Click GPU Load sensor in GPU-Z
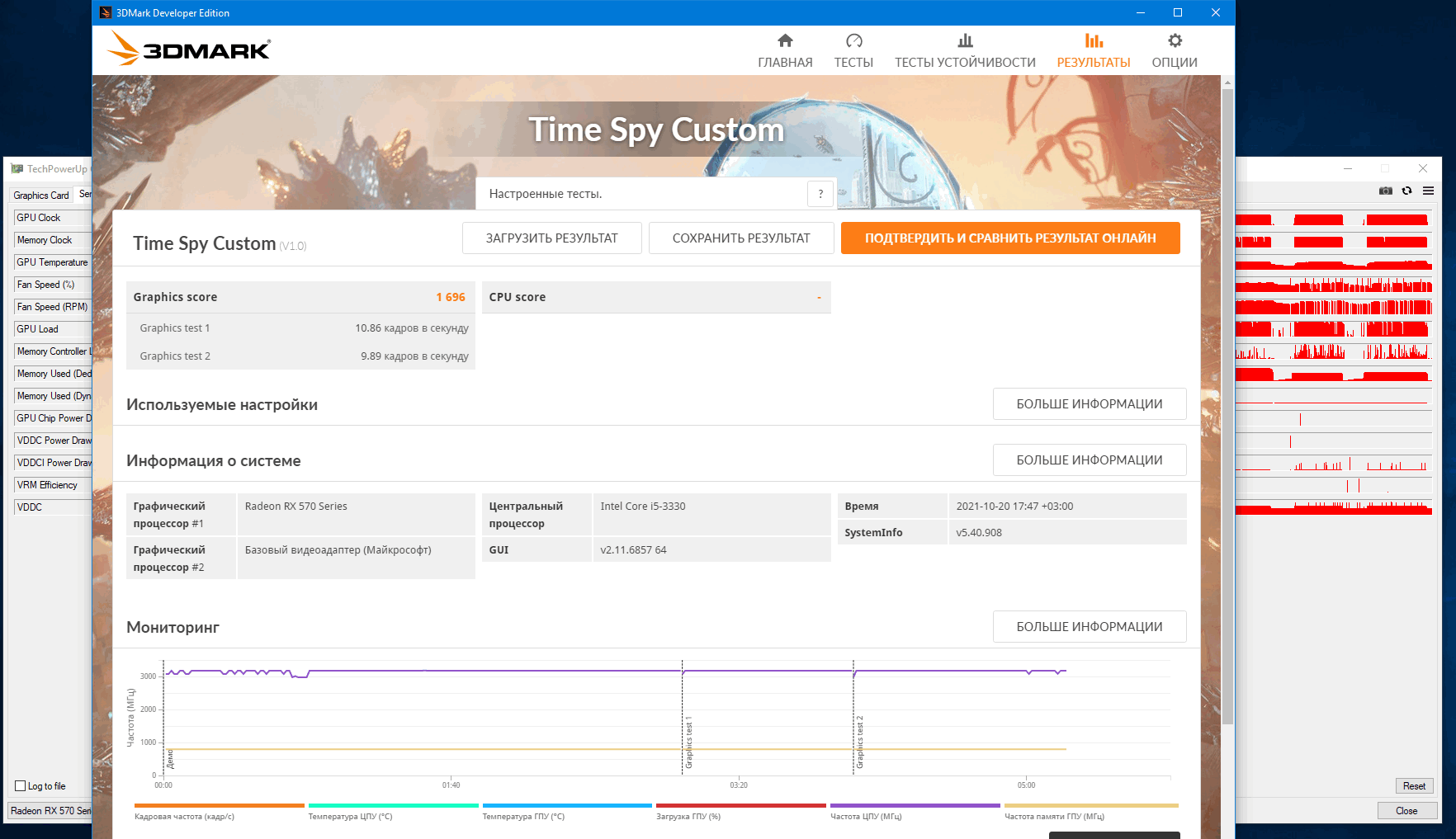The width and height of the screenshot is (1456, 839). pyautogui.click(x=53, y=329)
